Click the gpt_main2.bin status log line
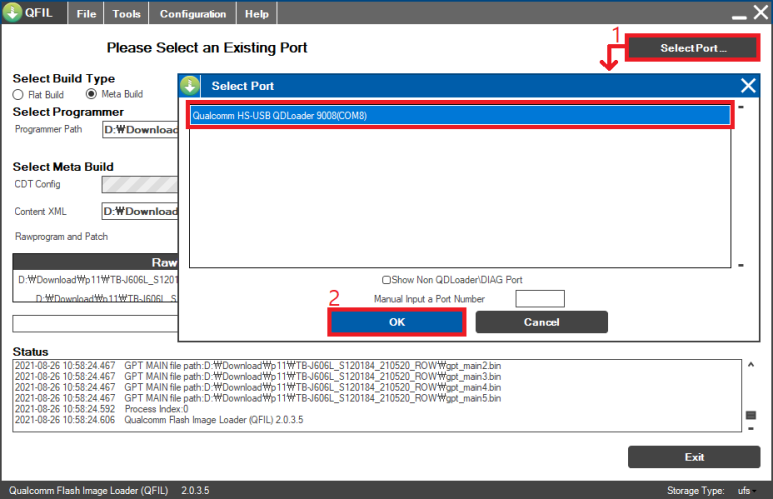Screen dimensions: 773x499 pos(258,366)
